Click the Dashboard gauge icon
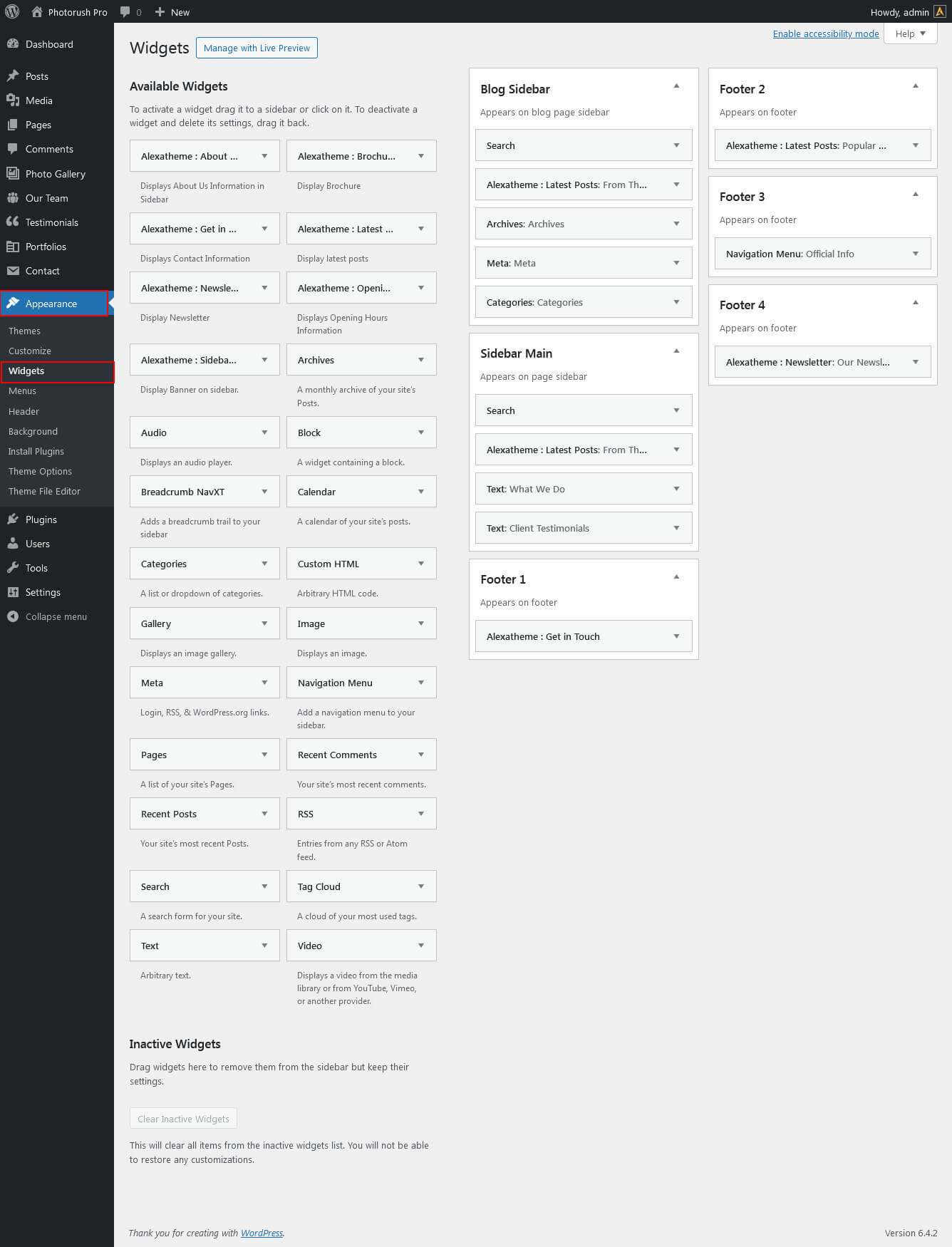 13,43
